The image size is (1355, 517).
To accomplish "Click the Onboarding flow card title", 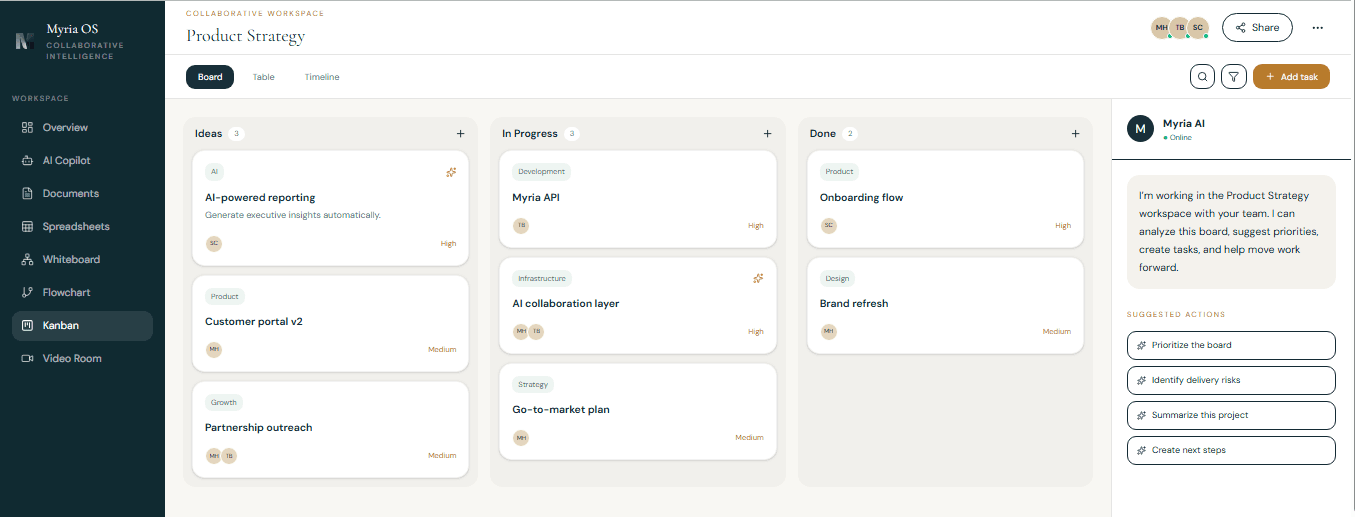I will [862, 198].
